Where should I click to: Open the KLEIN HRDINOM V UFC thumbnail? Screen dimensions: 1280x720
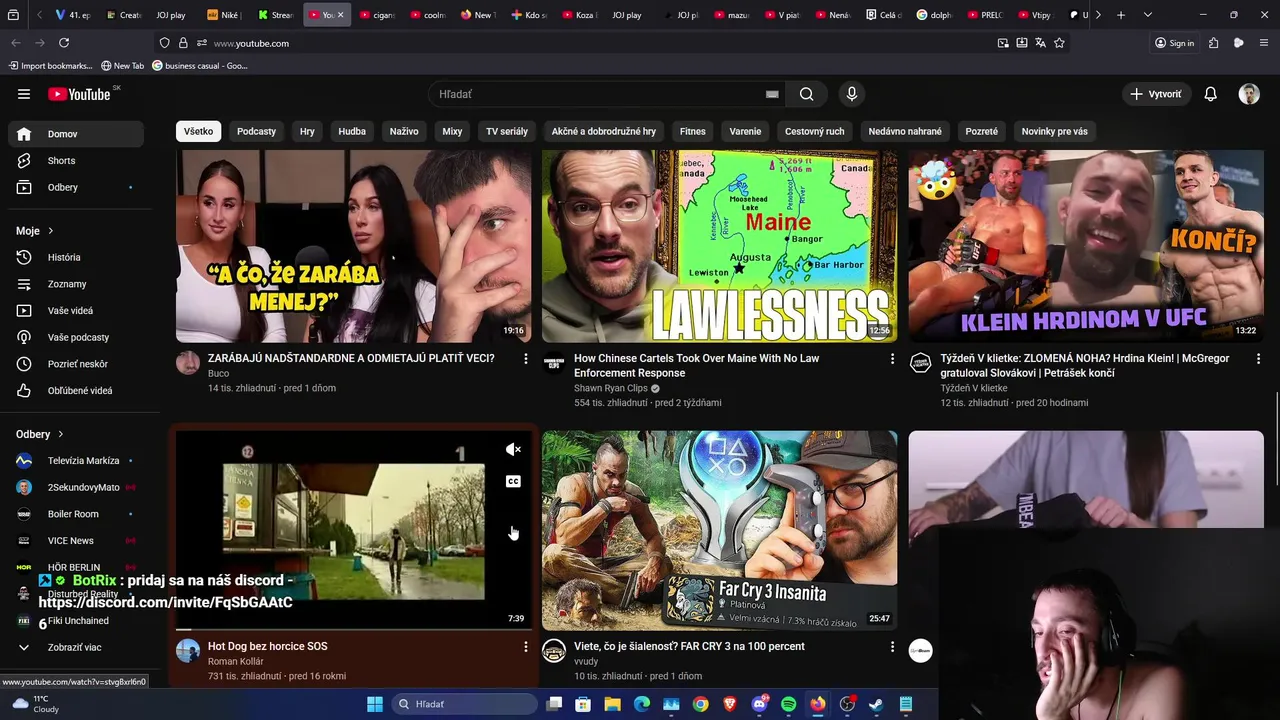pyautogui.click(x=1086, y=246)
